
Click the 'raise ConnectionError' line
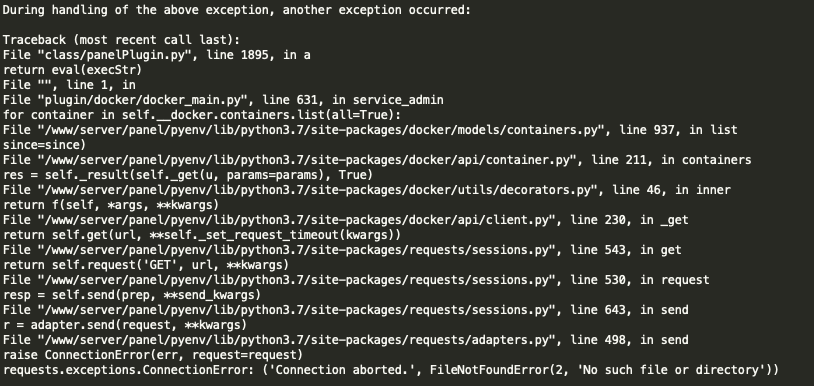pos(153,355)
